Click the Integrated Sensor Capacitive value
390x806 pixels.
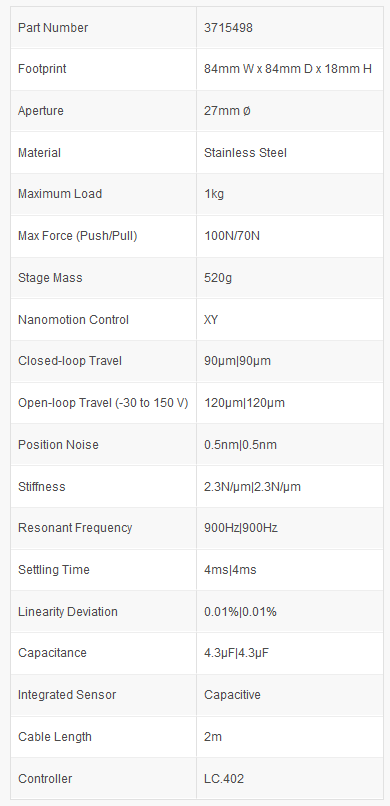(232, 695)
